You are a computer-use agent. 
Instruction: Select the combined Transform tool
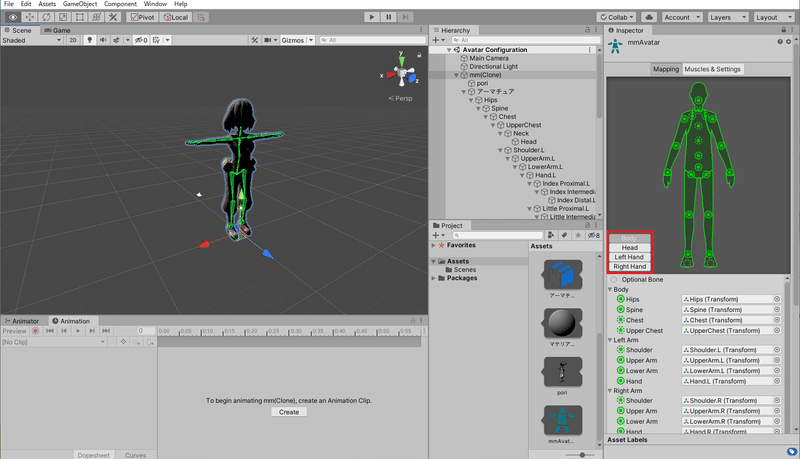click(x=96, y=17)
